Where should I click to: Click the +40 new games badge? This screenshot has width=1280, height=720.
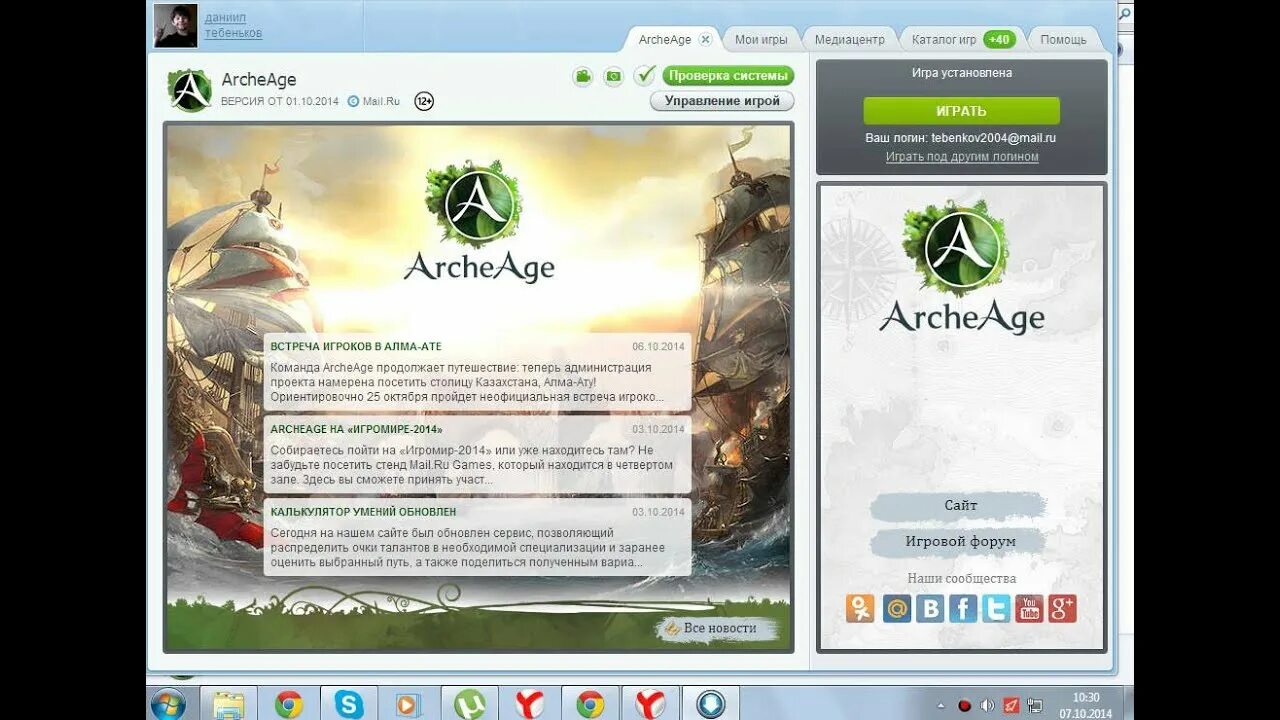(999, 40)
